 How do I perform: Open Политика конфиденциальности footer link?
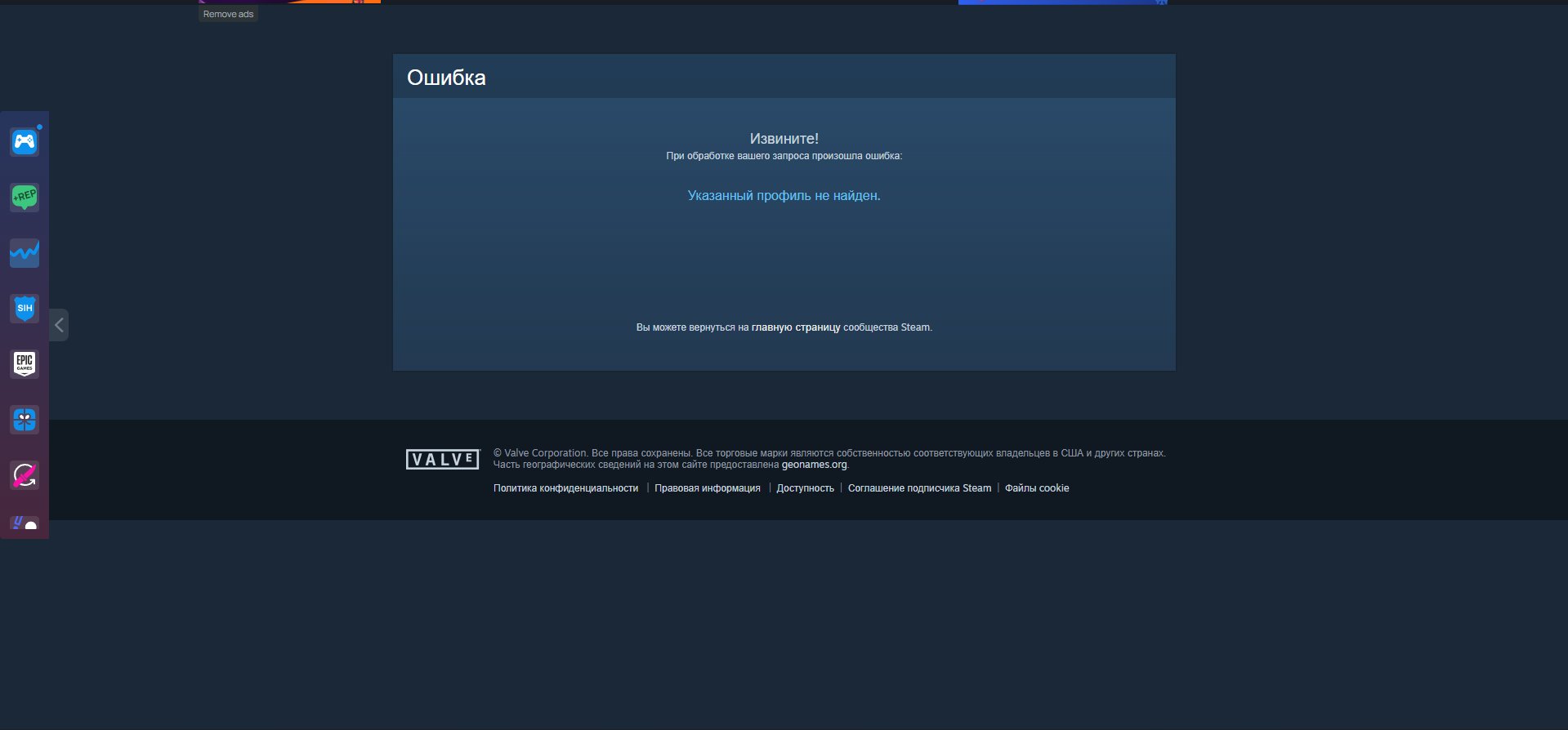pyautogui.click(x=565, y=488)
